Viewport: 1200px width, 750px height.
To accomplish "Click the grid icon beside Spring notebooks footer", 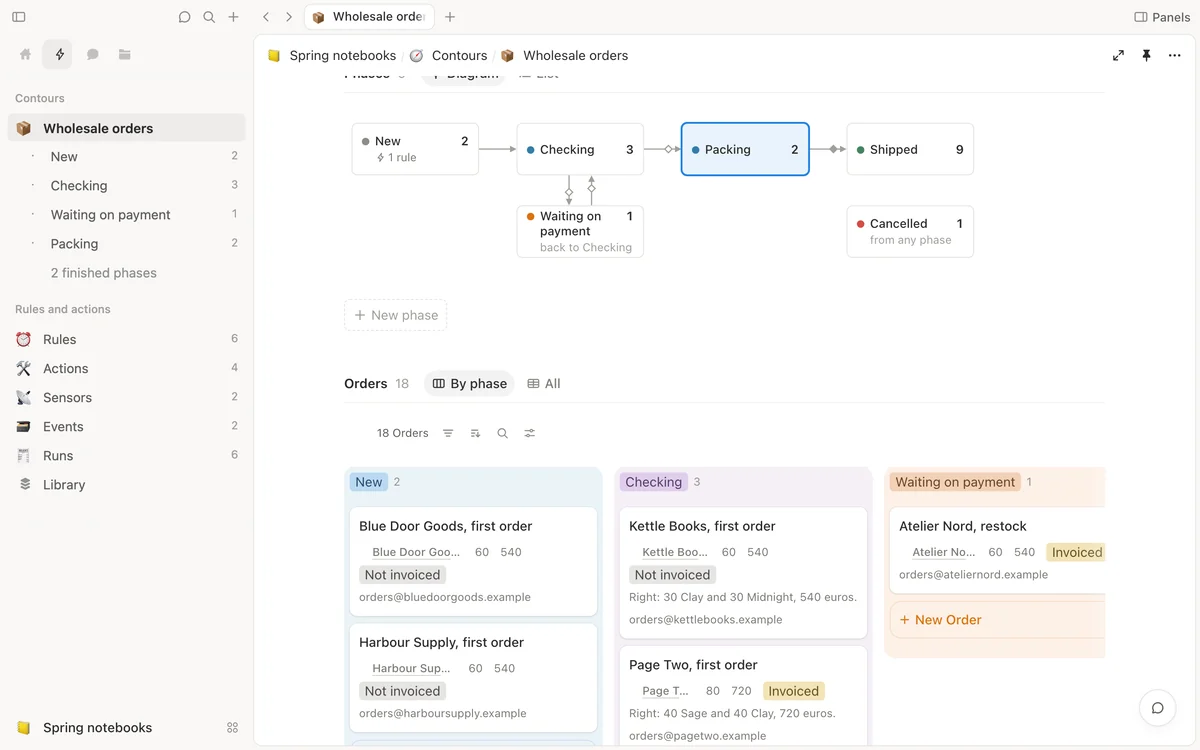I will pyautogui.click(x=233, y=728).
